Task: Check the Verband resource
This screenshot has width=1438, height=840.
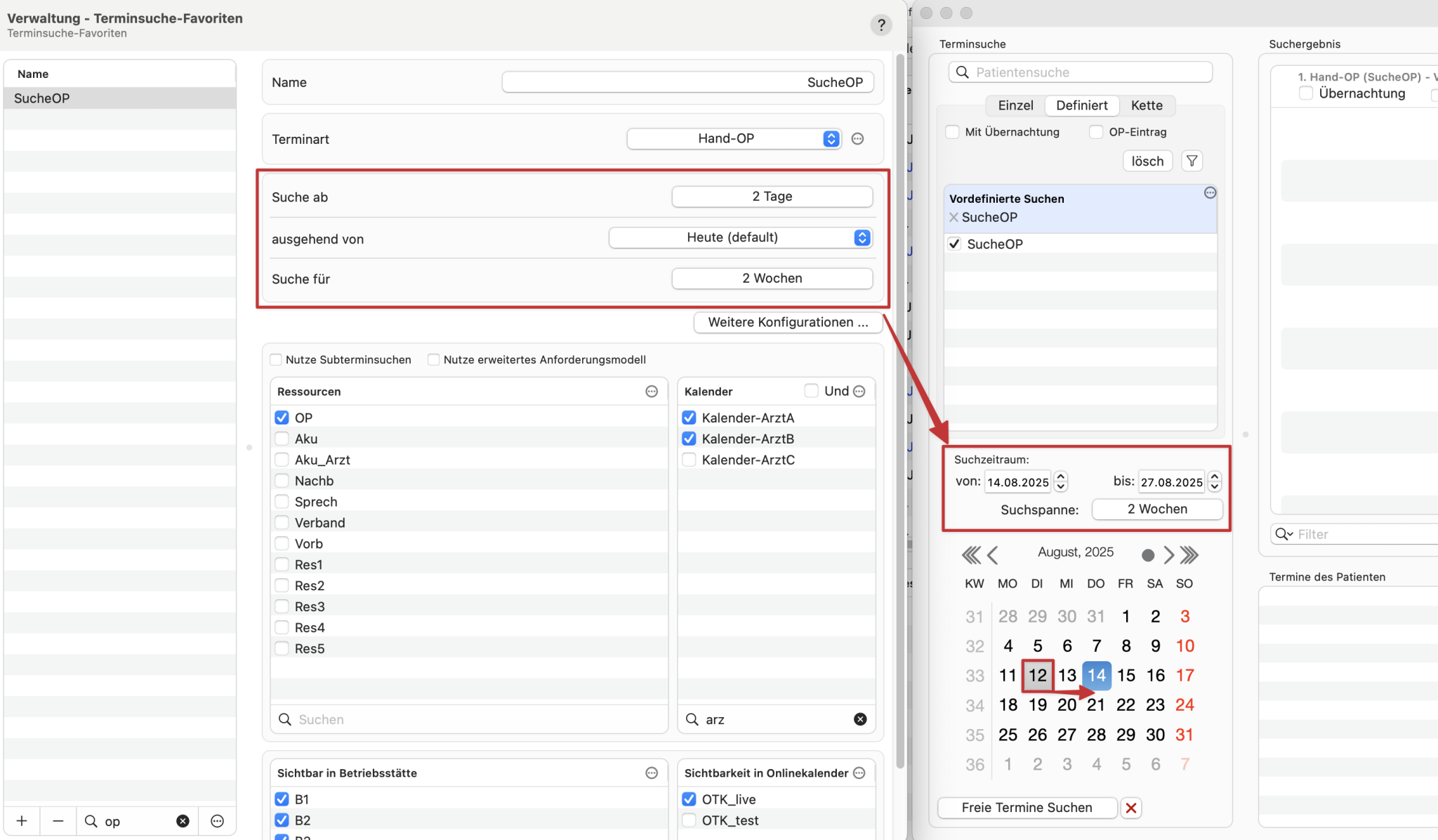Action: click(x=282, y=523)
